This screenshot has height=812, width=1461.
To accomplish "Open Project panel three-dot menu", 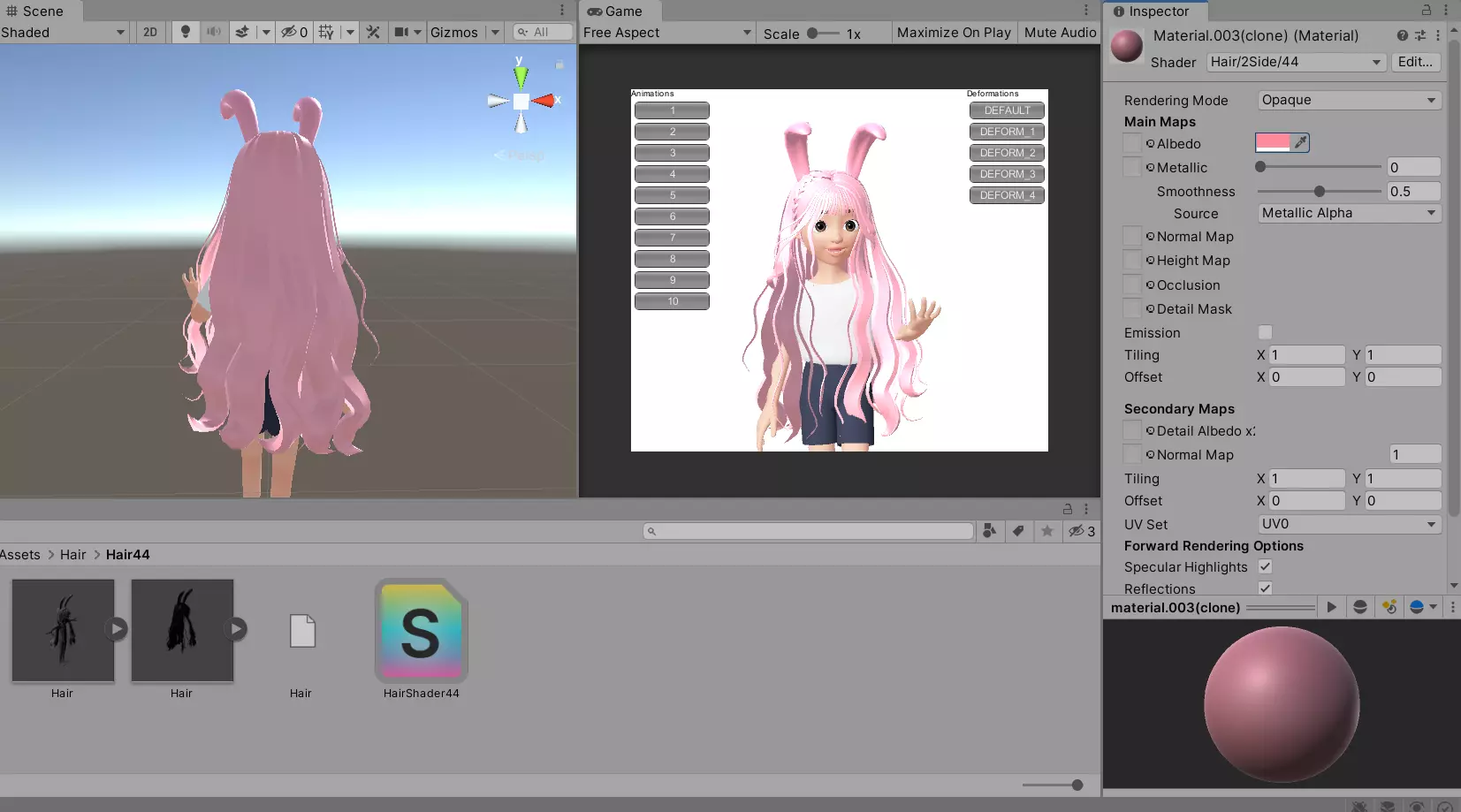I will pos(1086,509).
